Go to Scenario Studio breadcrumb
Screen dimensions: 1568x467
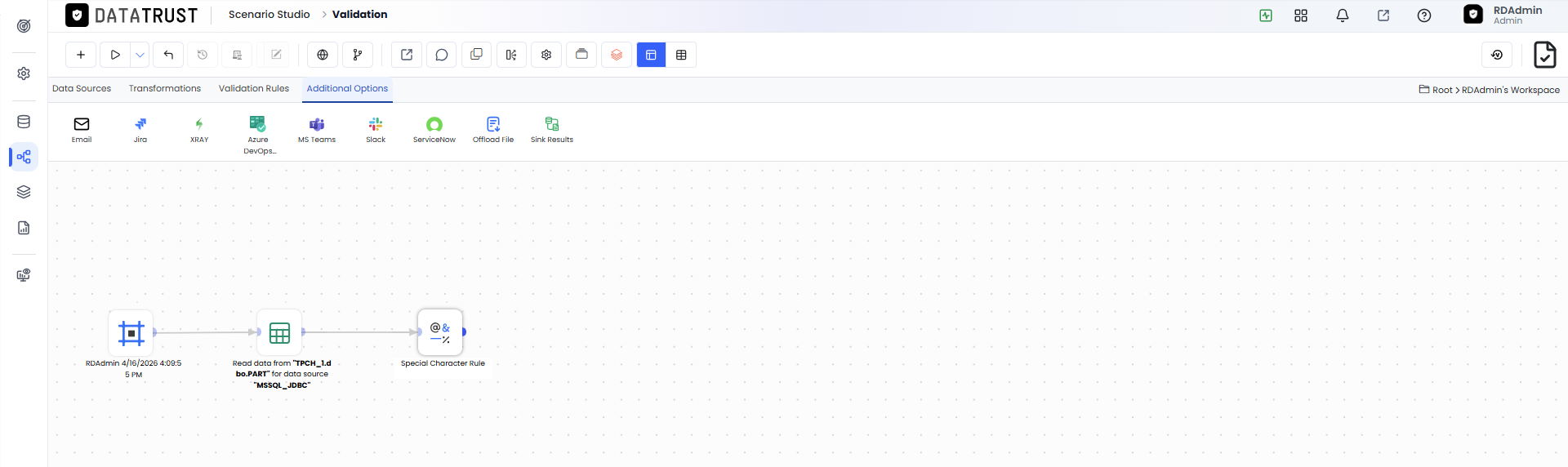click(269, 15)
